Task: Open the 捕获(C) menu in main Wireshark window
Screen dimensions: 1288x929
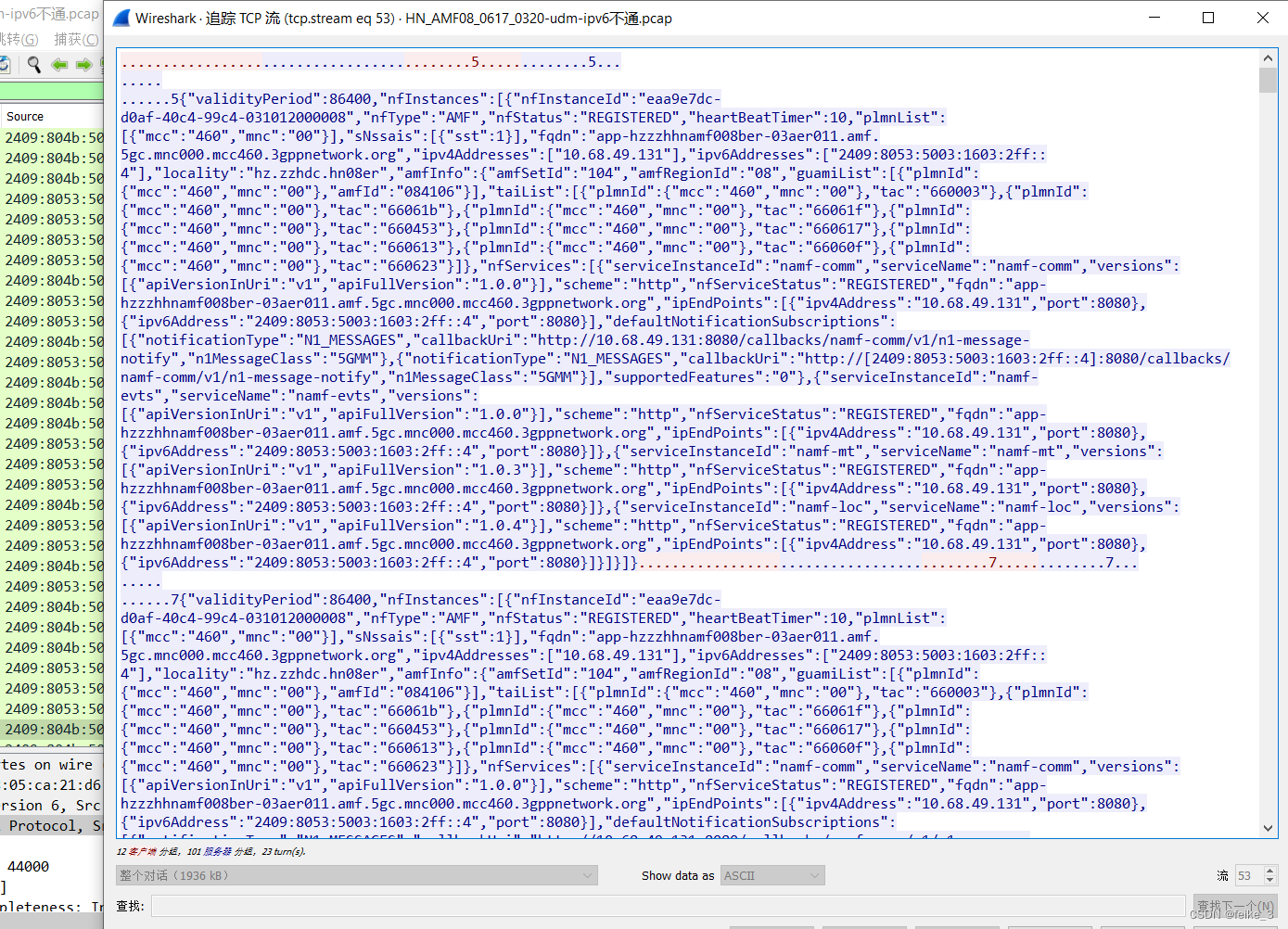Action: point(76,39)
